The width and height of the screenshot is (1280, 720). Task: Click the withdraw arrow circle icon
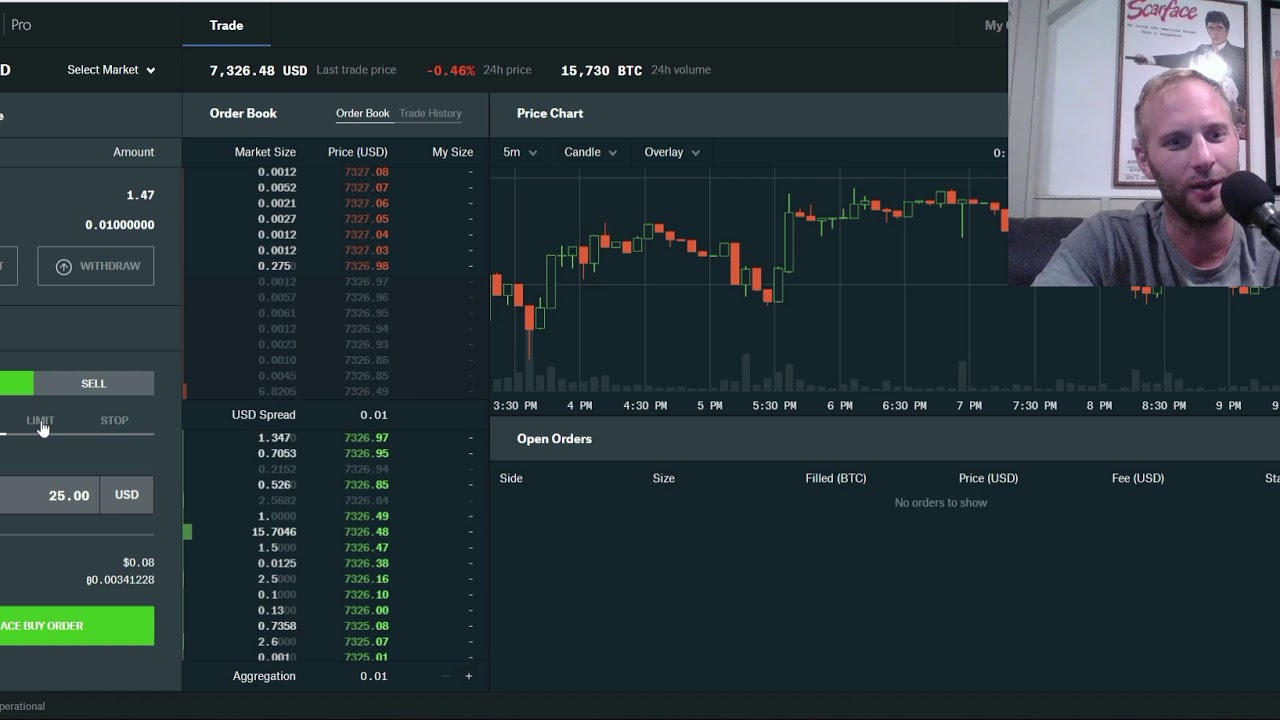64,266
